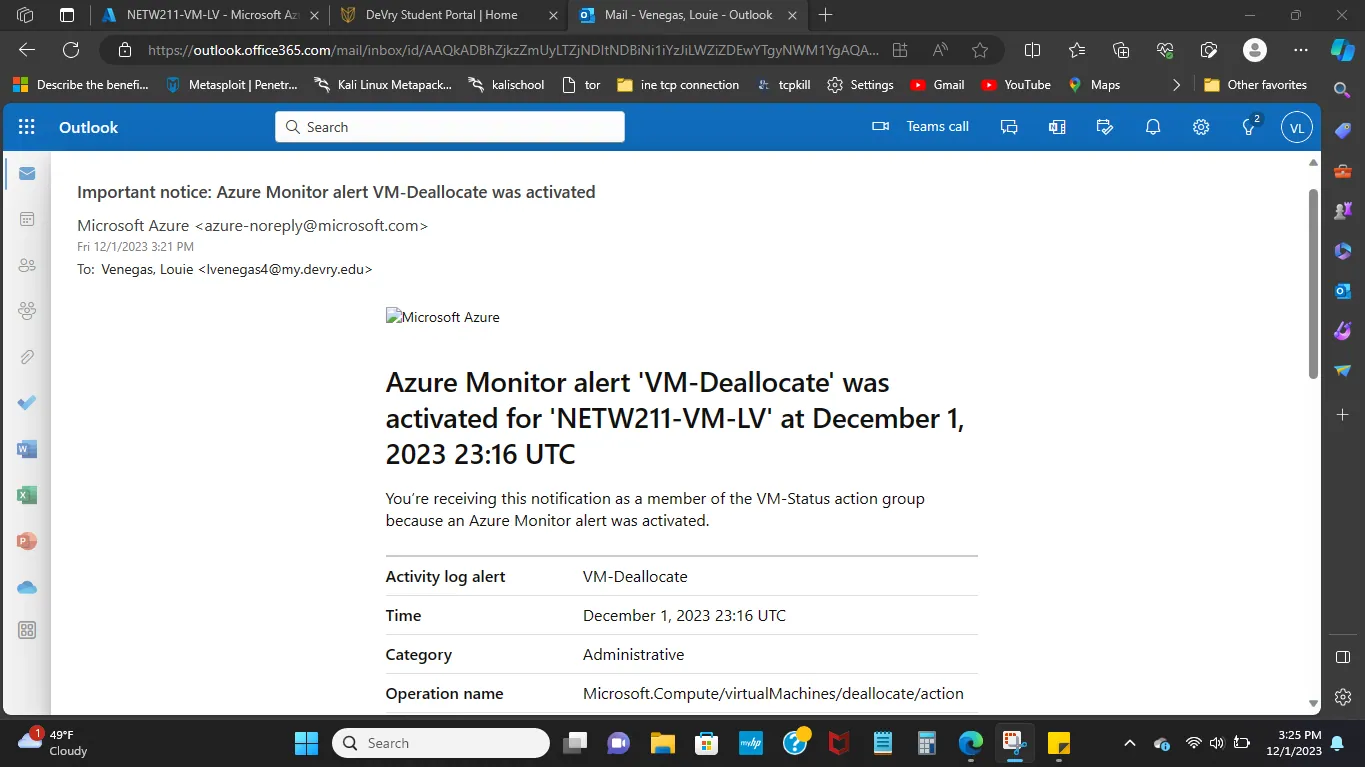Image resolution: width=1365 pixels, height=767 pixels.
Task: Click the email vertical scrollbar
Action: (x=1314, y=283)
